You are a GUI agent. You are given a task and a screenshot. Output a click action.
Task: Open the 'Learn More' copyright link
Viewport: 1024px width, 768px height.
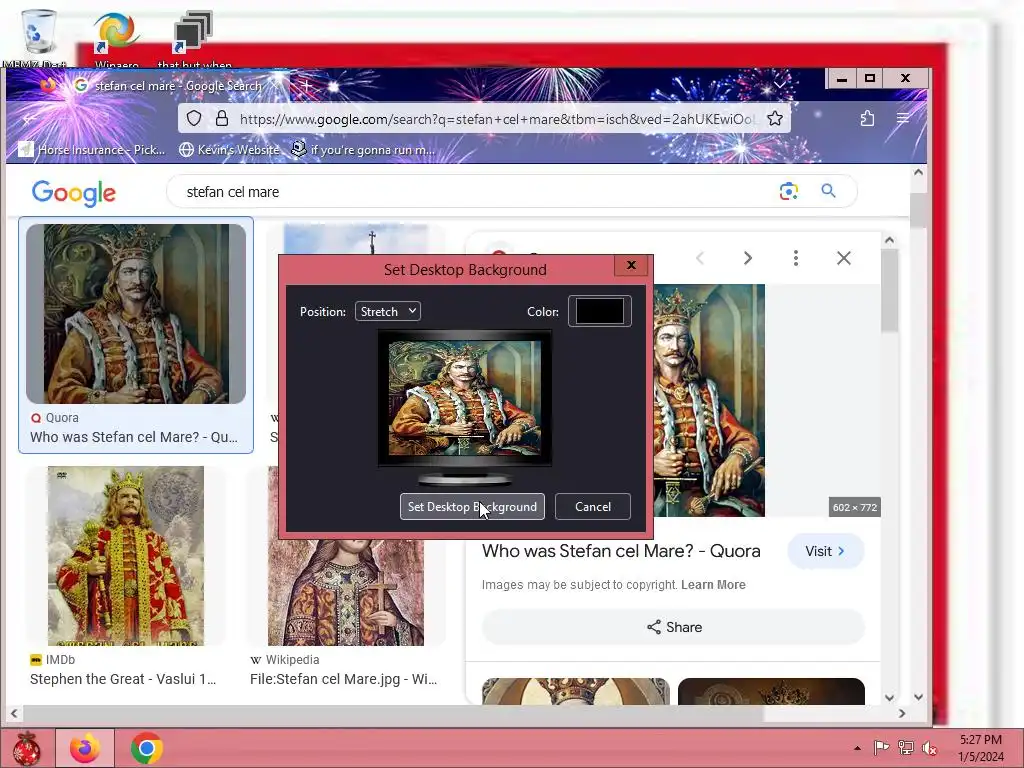713,584
